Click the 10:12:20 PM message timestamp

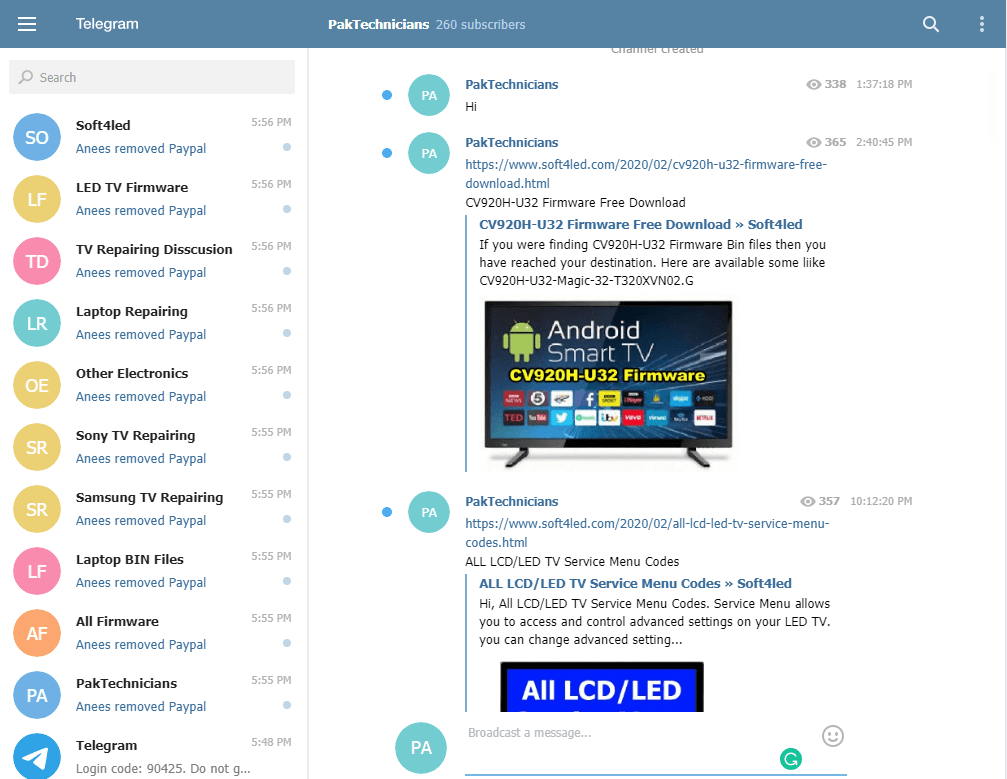point(881,501)
